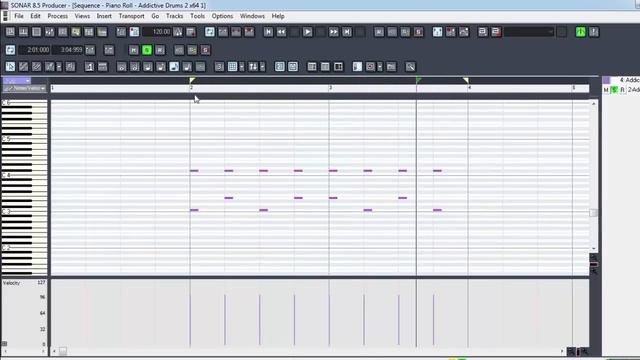The image size is (640, 360).
Task: Click the tempo field showing 120.00
Action: (157, 32)
